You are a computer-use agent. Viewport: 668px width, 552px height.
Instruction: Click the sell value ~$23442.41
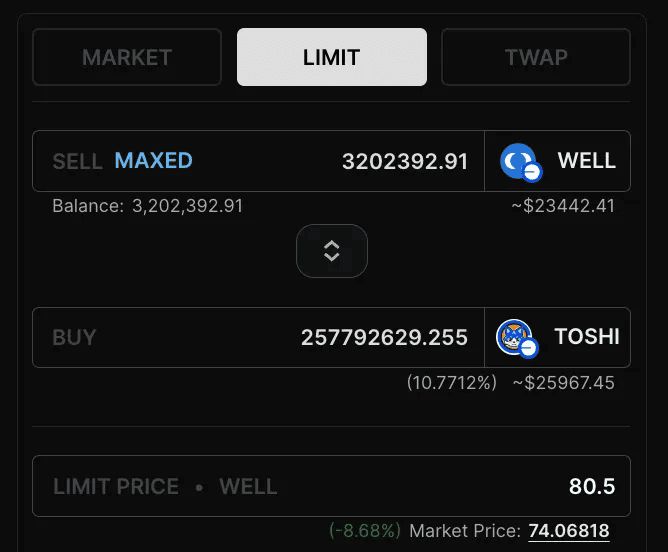pos(562,206)
